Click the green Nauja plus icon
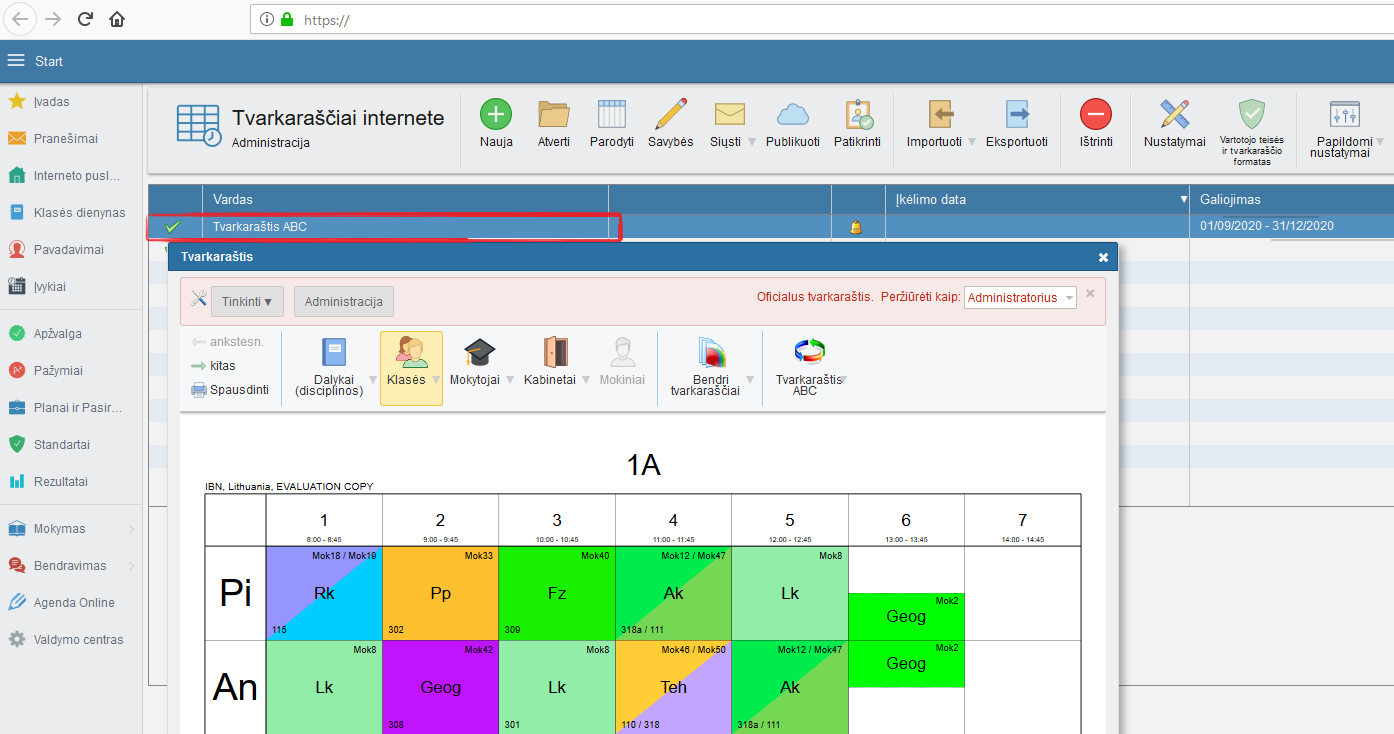This screenshot has height=734, width=1394. (x=495, y=115)
